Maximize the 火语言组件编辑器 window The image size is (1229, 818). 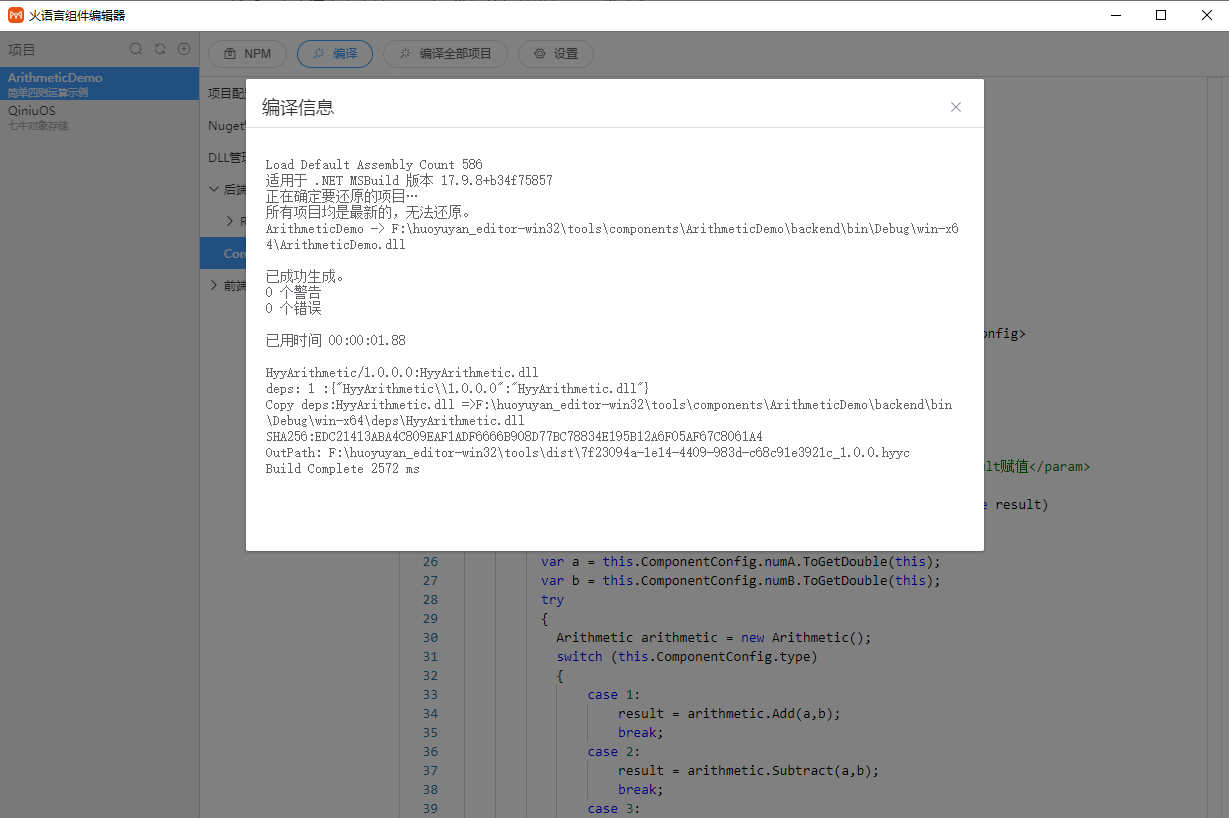pyautogui.click(x=1160, y=15)
